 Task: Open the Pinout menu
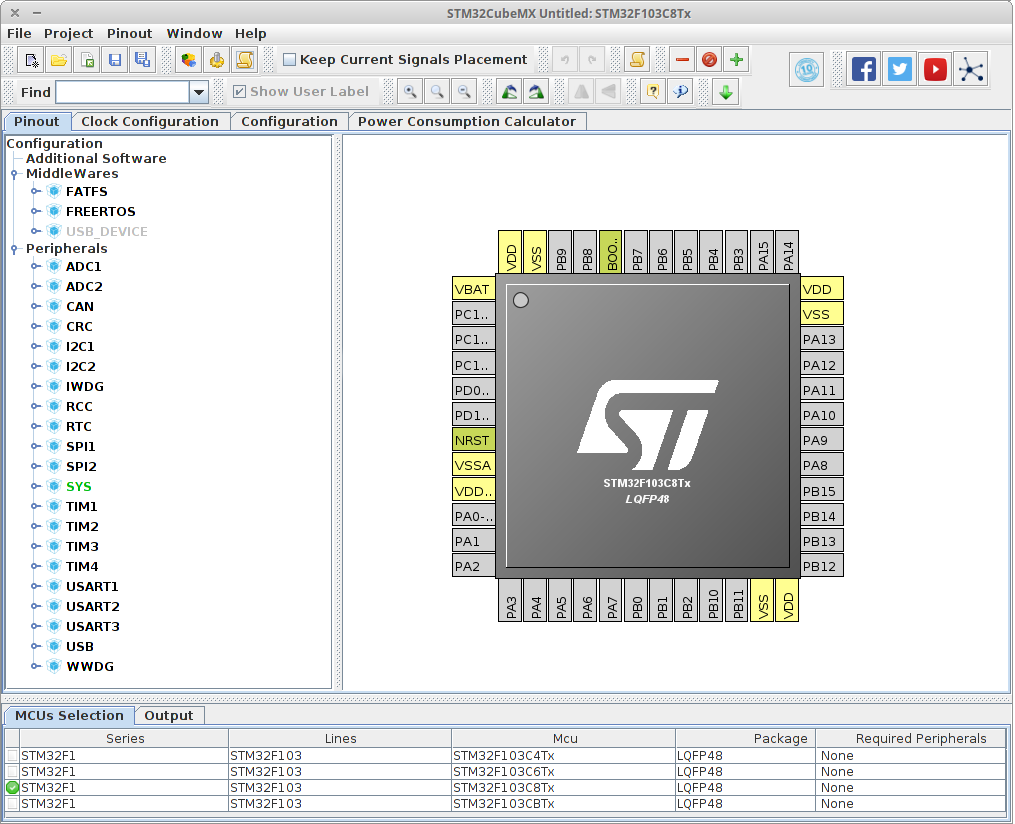(x=129, y=34)
